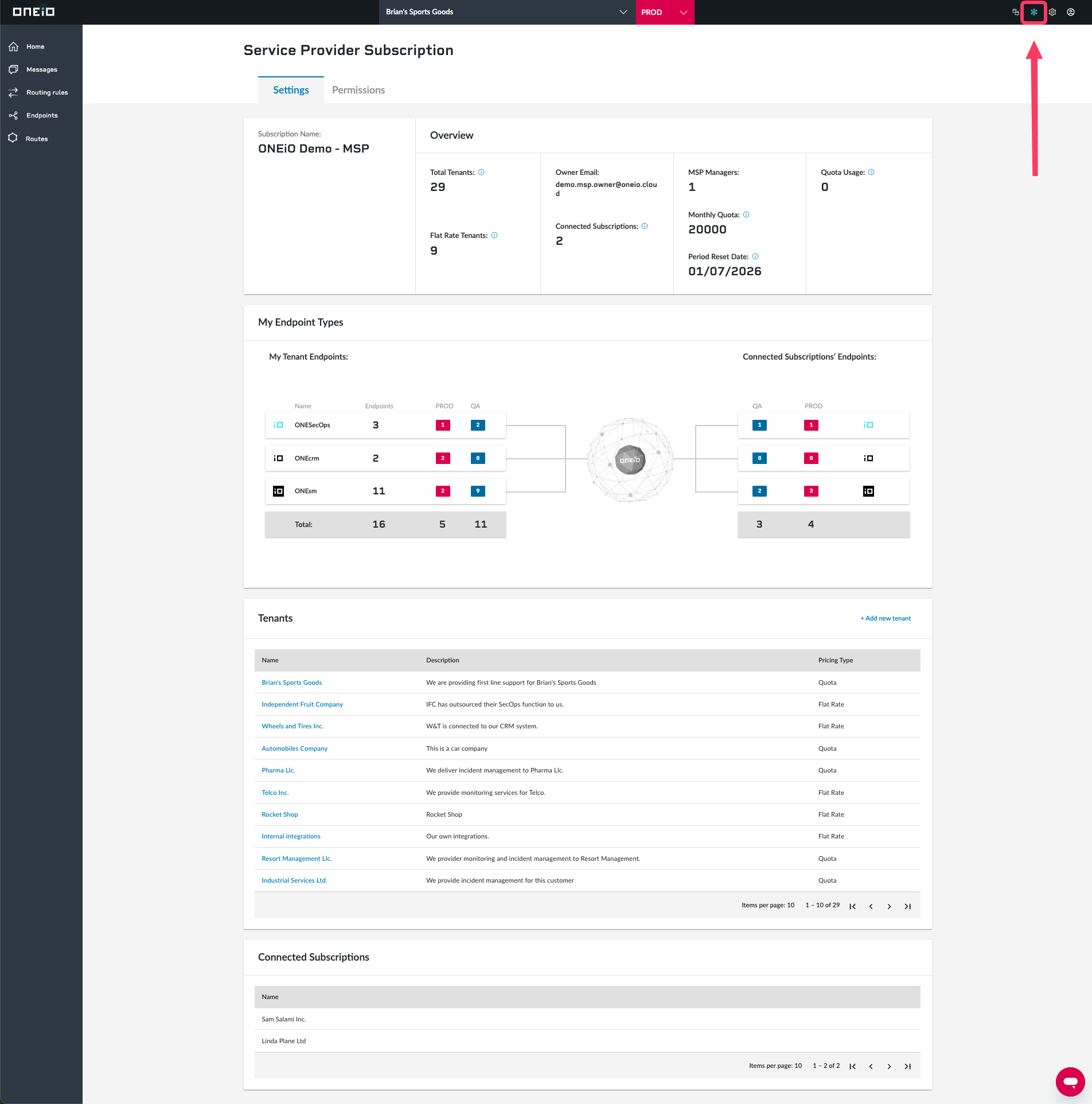This screenshot has height=1104, width=1092.
Task: Click ONEcrm PROD badge showing 2
Action: (443, 458)
